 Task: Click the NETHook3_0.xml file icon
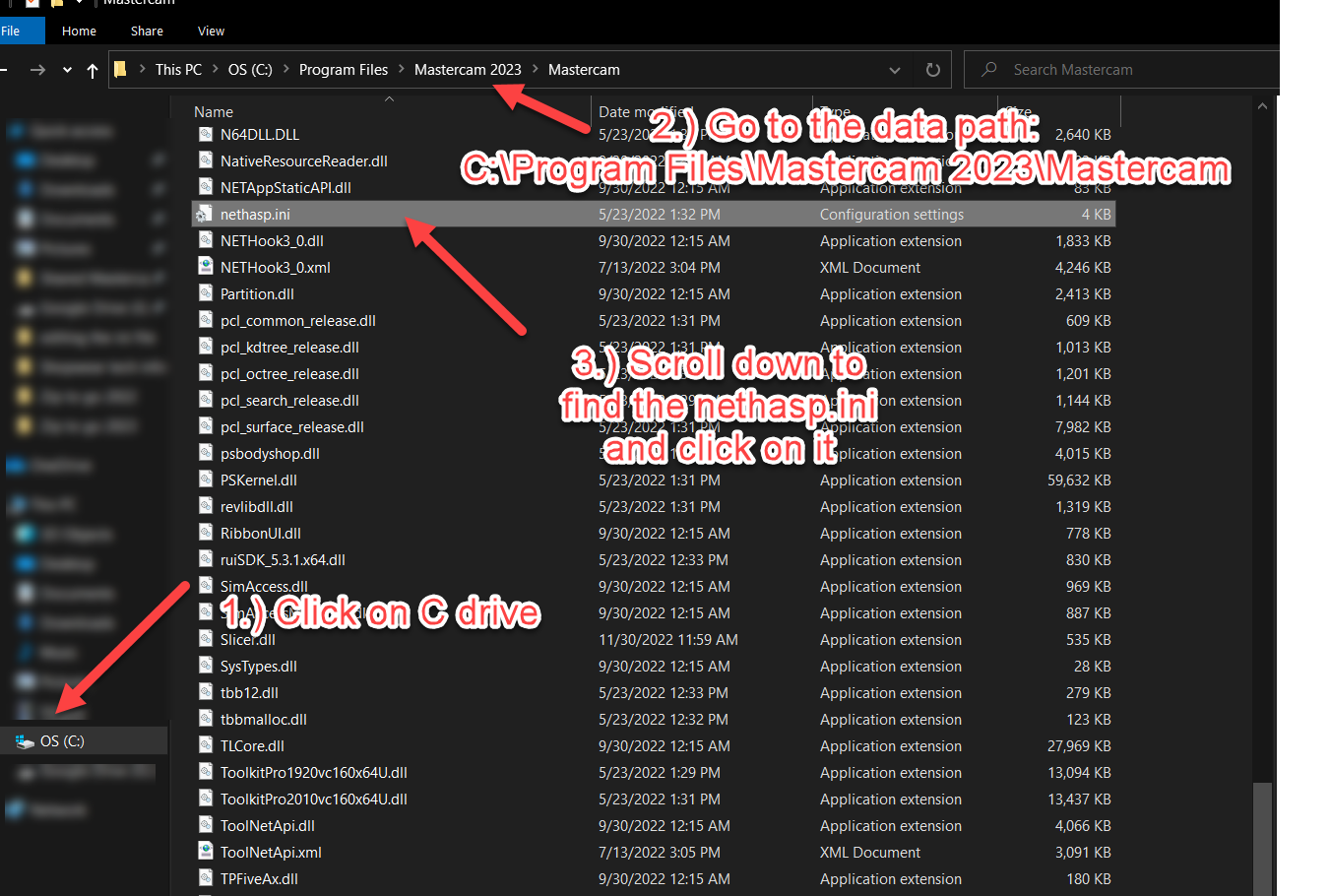tap(205, 267)
